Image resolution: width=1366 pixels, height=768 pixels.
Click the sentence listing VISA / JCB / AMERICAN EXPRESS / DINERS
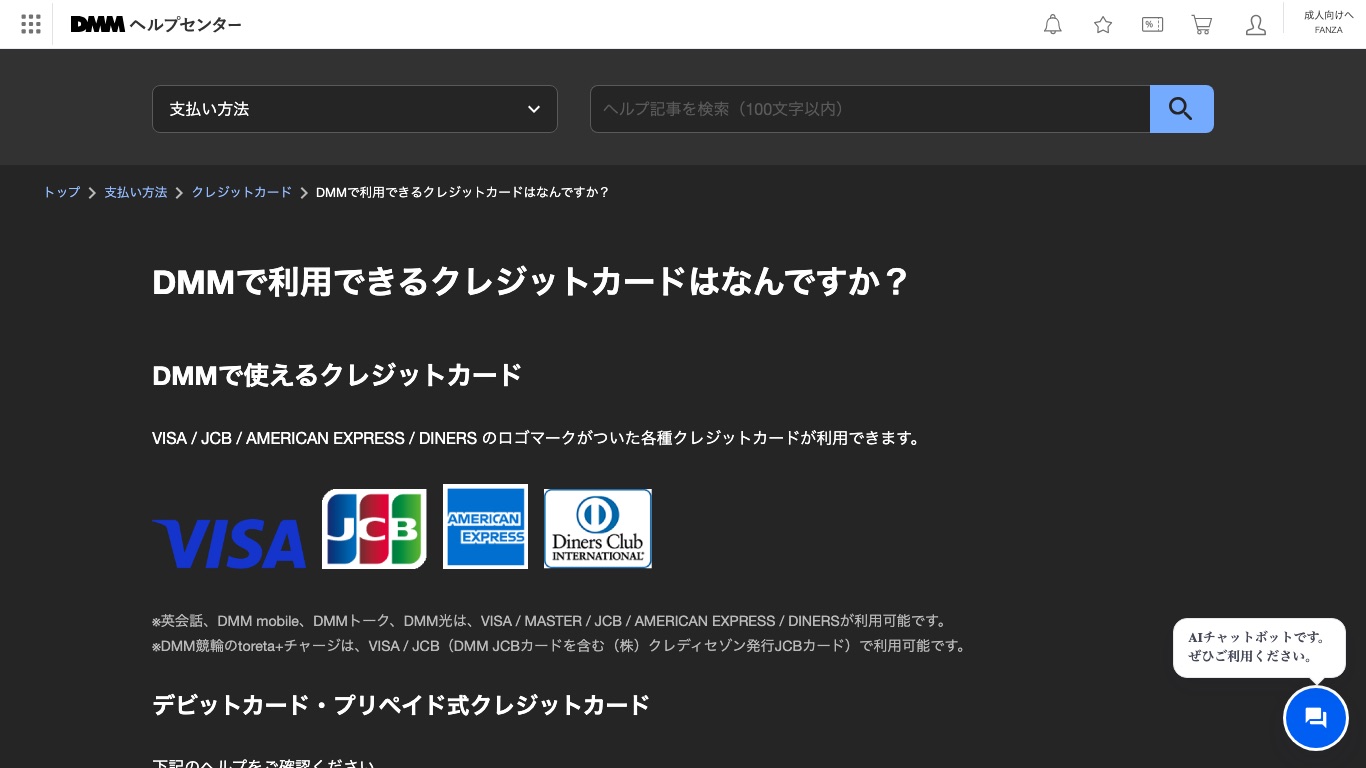[x=538, y=438]
